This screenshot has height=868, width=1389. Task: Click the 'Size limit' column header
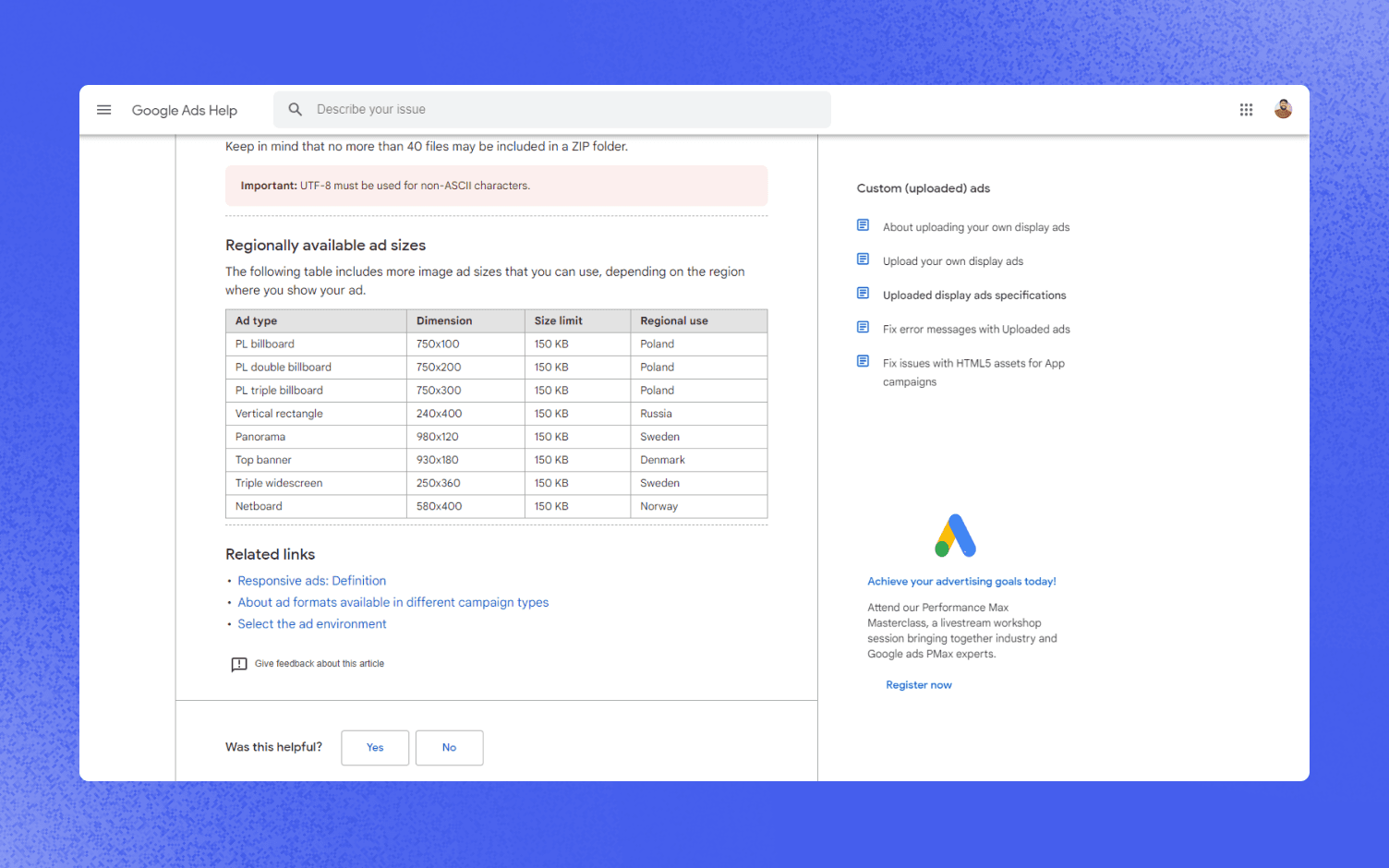578,321
